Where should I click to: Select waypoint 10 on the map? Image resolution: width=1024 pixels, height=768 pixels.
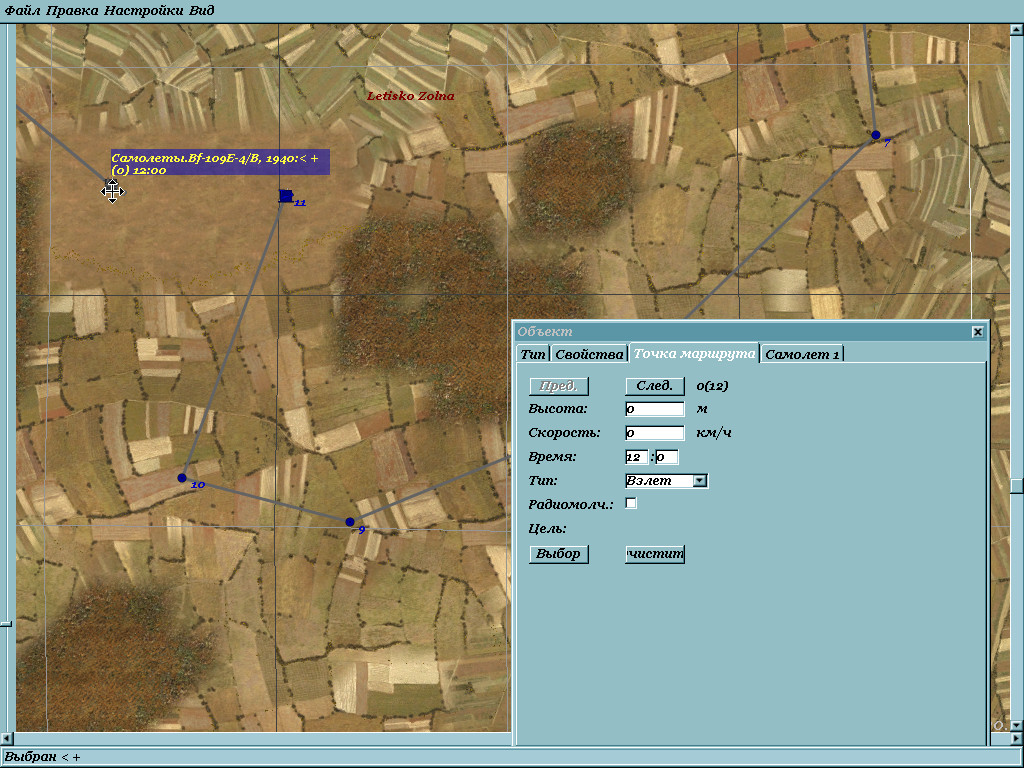(182, 478)
